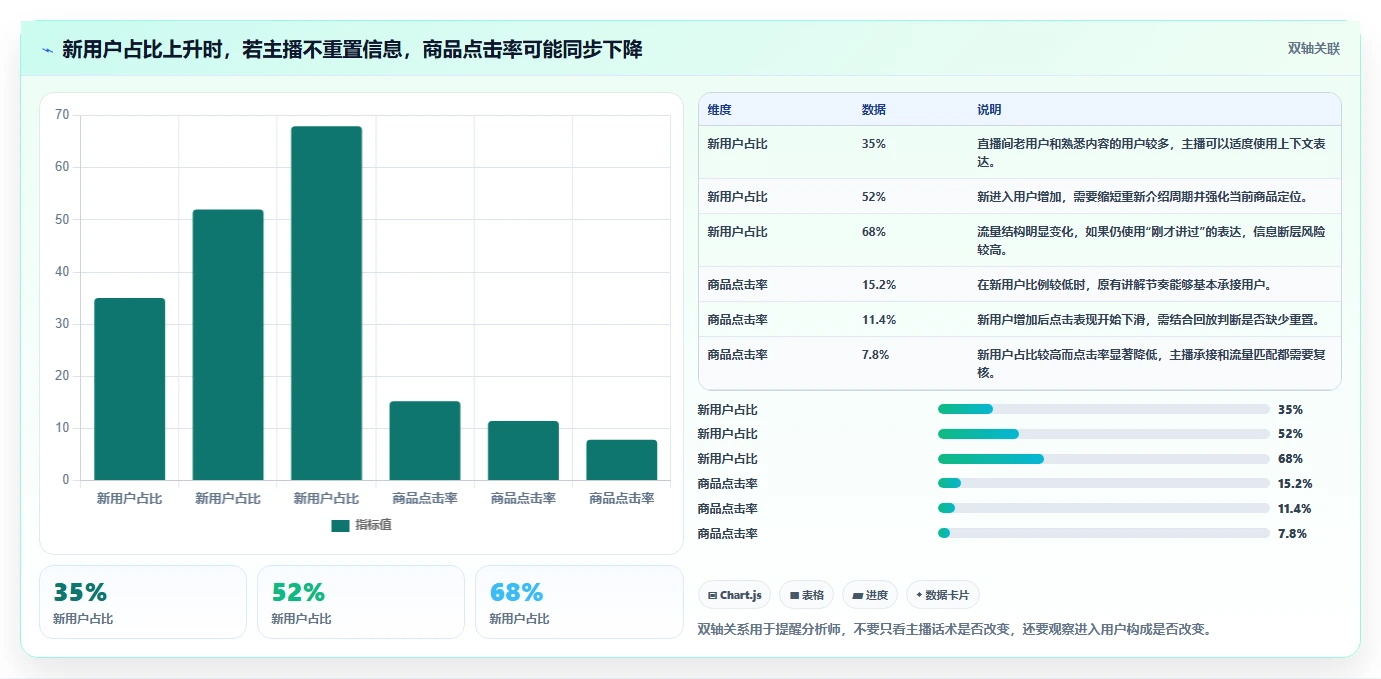Click the 68% progress bar
Viewport: 1381px width, 679px height.
click(x=1104, y=459)
